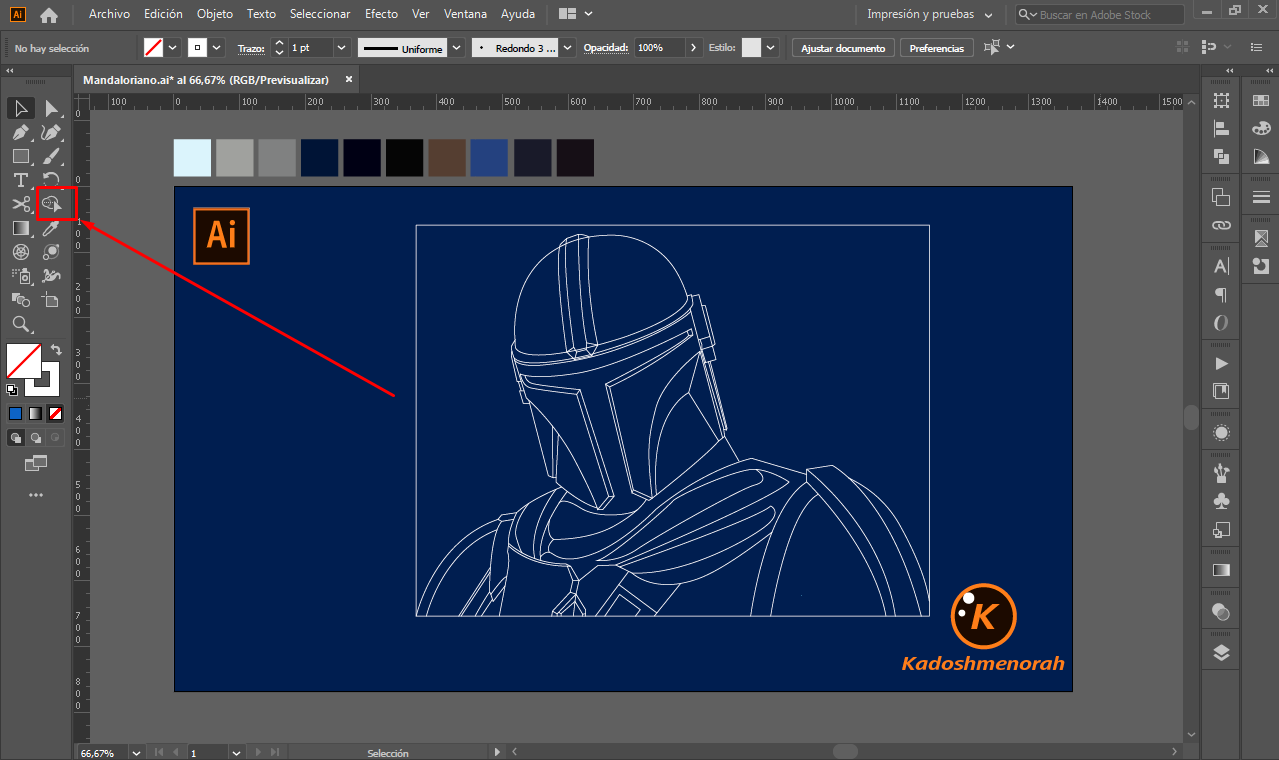The width and height of the screenshot is (1279, 760).
Task: Open the Edición menu
Action: (163, 15)
